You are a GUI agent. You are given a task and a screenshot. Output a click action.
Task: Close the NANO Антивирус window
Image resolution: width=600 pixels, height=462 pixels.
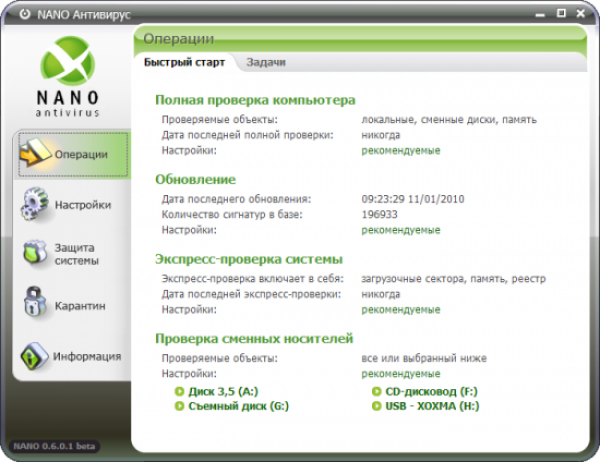(x=580, y=14)
